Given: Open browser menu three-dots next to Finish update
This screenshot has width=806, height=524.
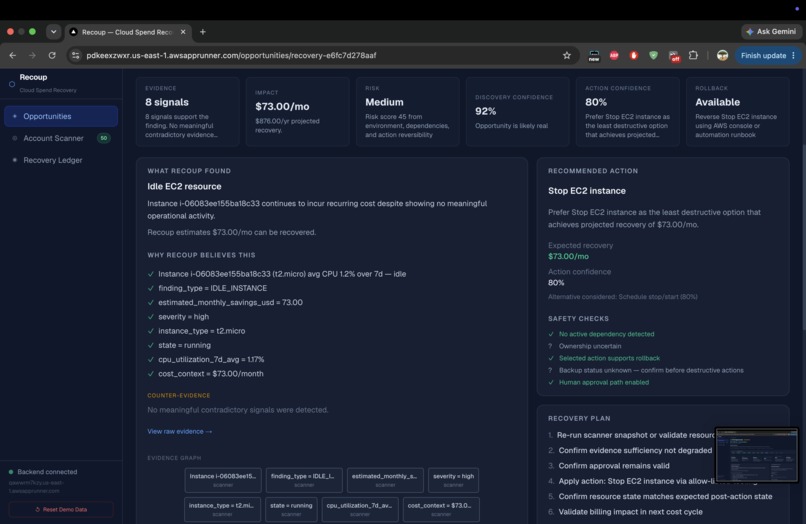Looking at the screenshot, I should (794, 56).
